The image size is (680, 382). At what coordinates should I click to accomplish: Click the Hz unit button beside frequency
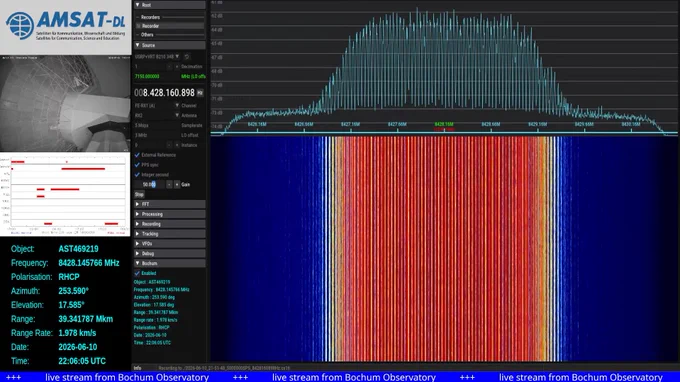[200, 93]
